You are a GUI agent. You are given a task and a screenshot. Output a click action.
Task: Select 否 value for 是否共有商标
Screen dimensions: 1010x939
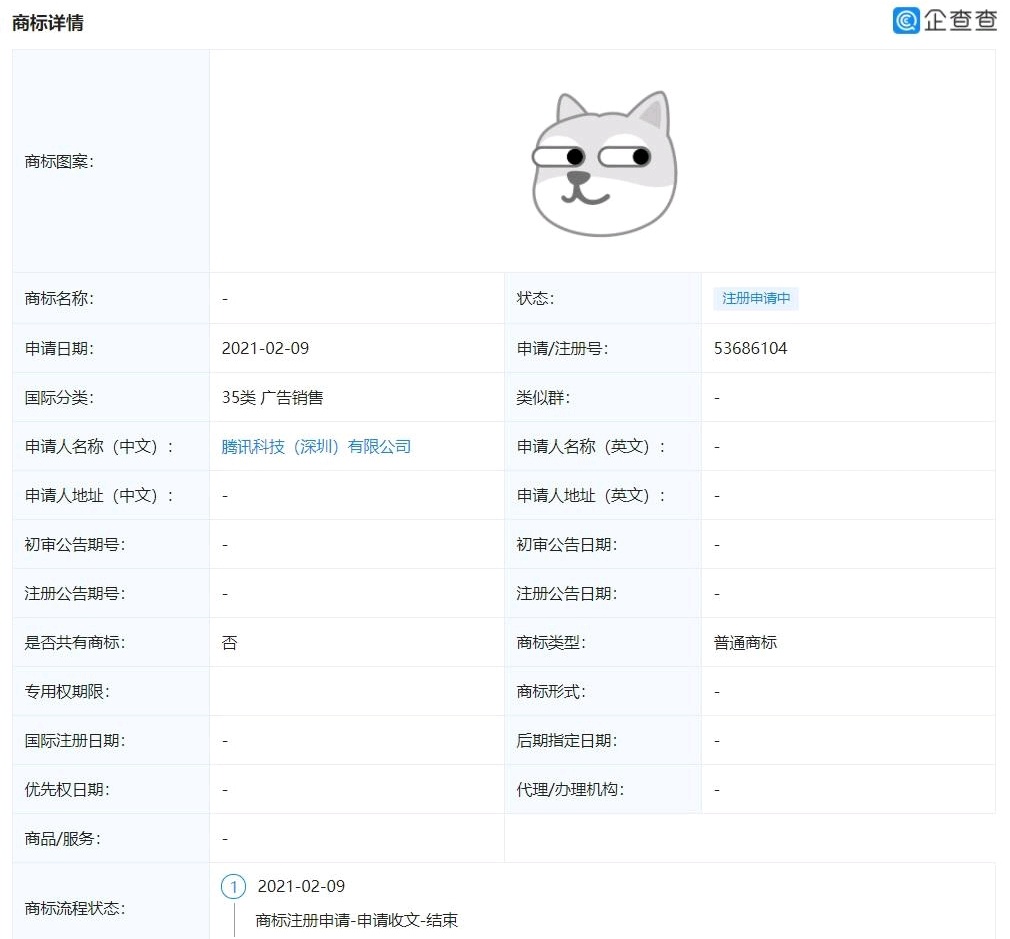tap(229, 642)
